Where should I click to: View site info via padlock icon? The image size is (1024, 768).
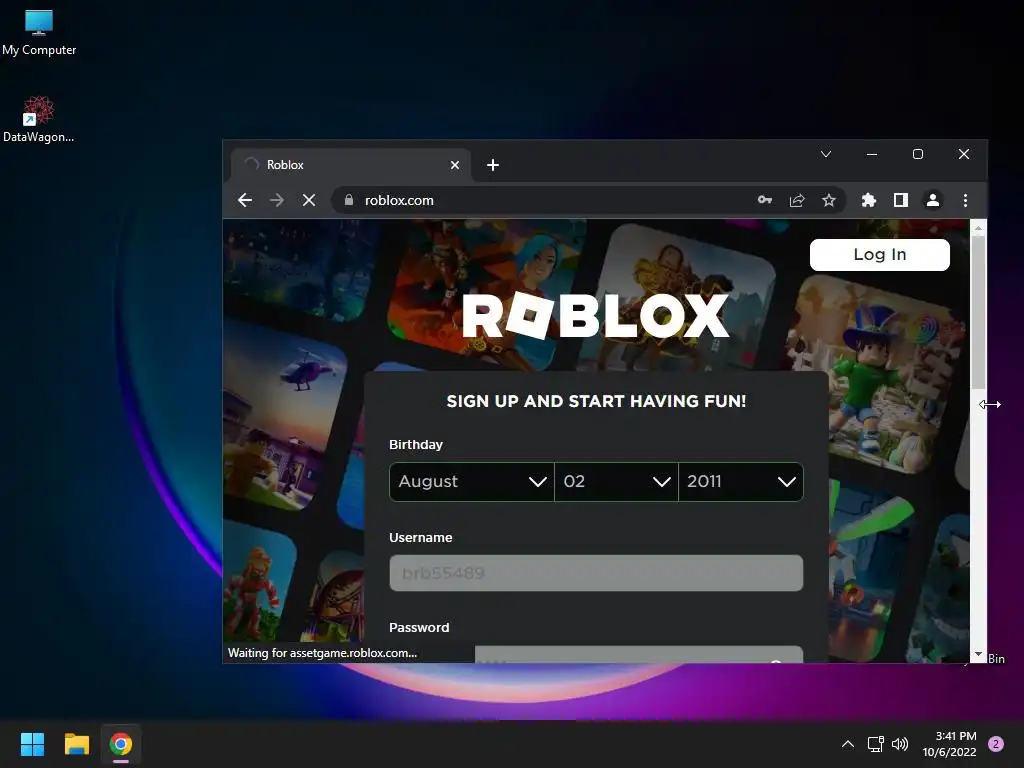(x=349, y=200)
